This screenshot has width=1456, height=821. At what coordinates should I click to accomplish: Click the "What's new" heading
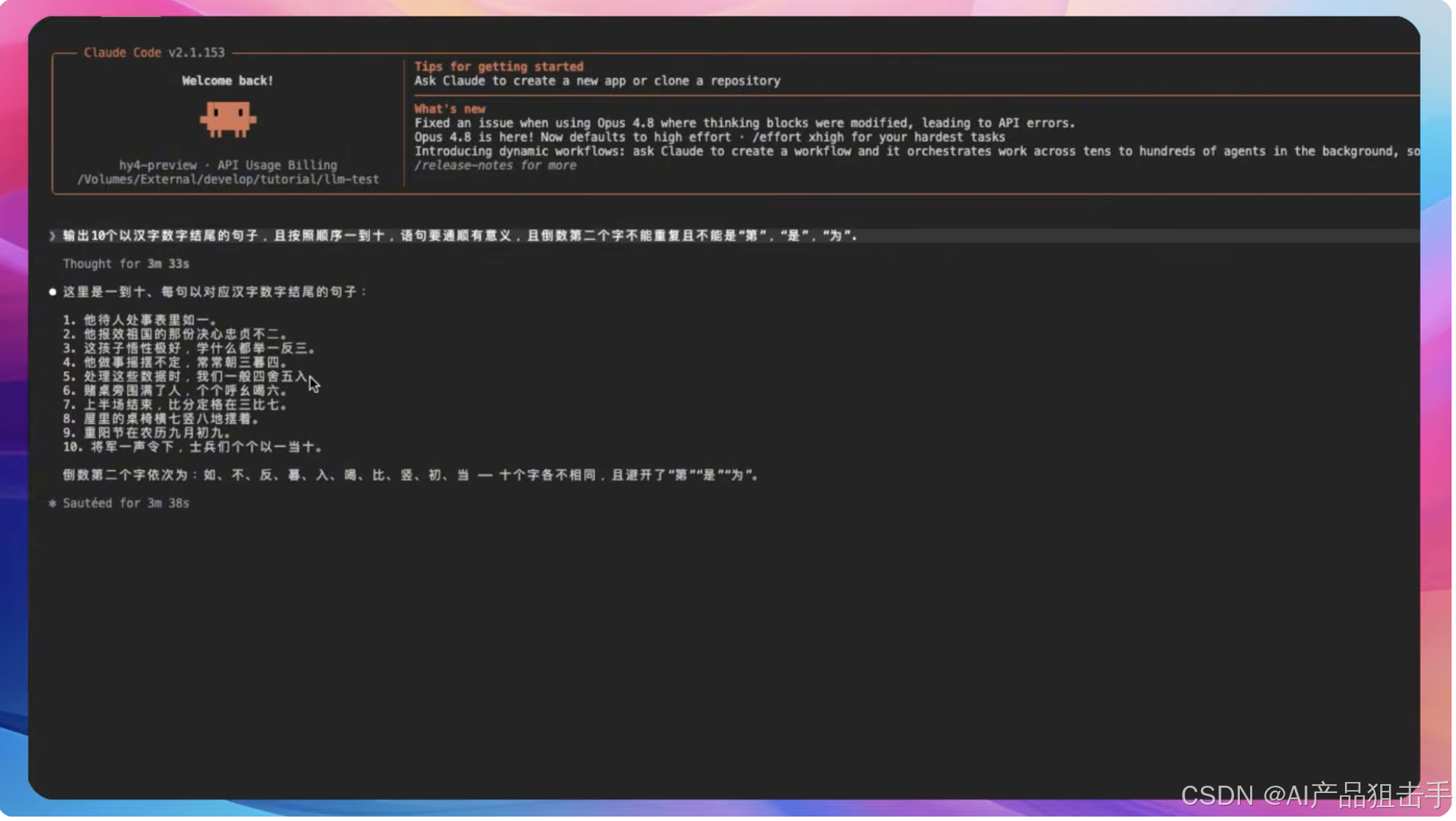(449, 109)
